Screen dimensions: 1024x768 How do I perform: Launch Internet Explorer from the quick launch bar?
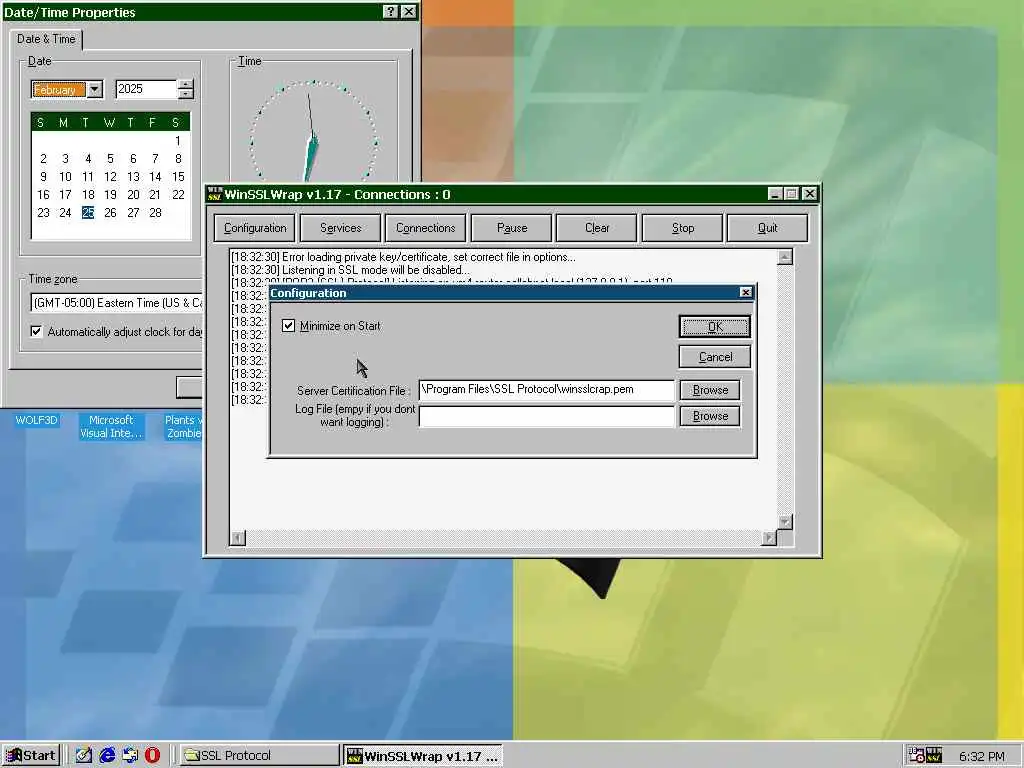pyautogui.click(x=107, y=756)
